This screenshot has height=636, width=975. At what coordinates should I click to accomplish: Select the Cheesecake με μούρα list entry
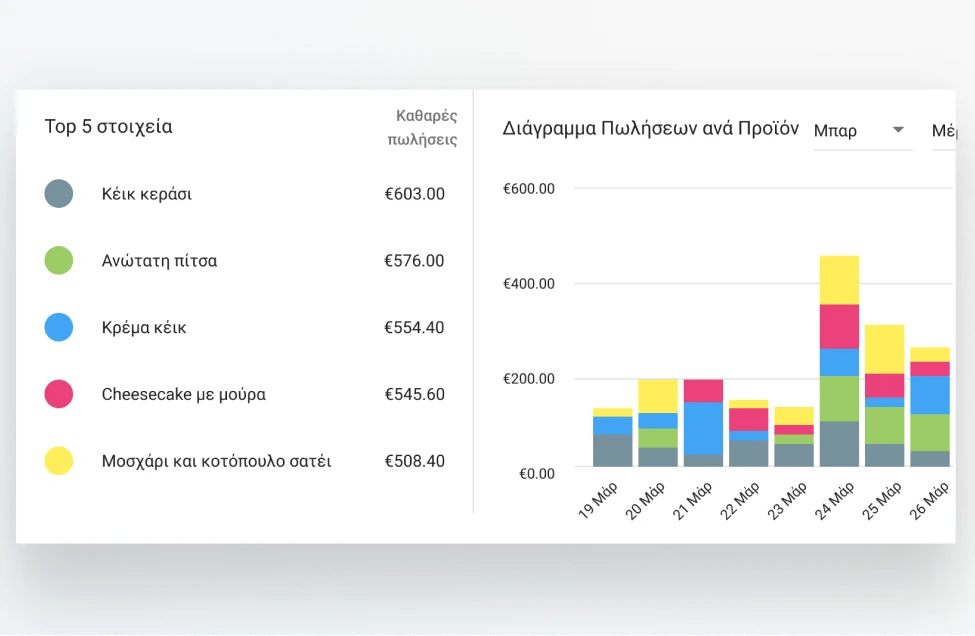(x=183, y=394)
